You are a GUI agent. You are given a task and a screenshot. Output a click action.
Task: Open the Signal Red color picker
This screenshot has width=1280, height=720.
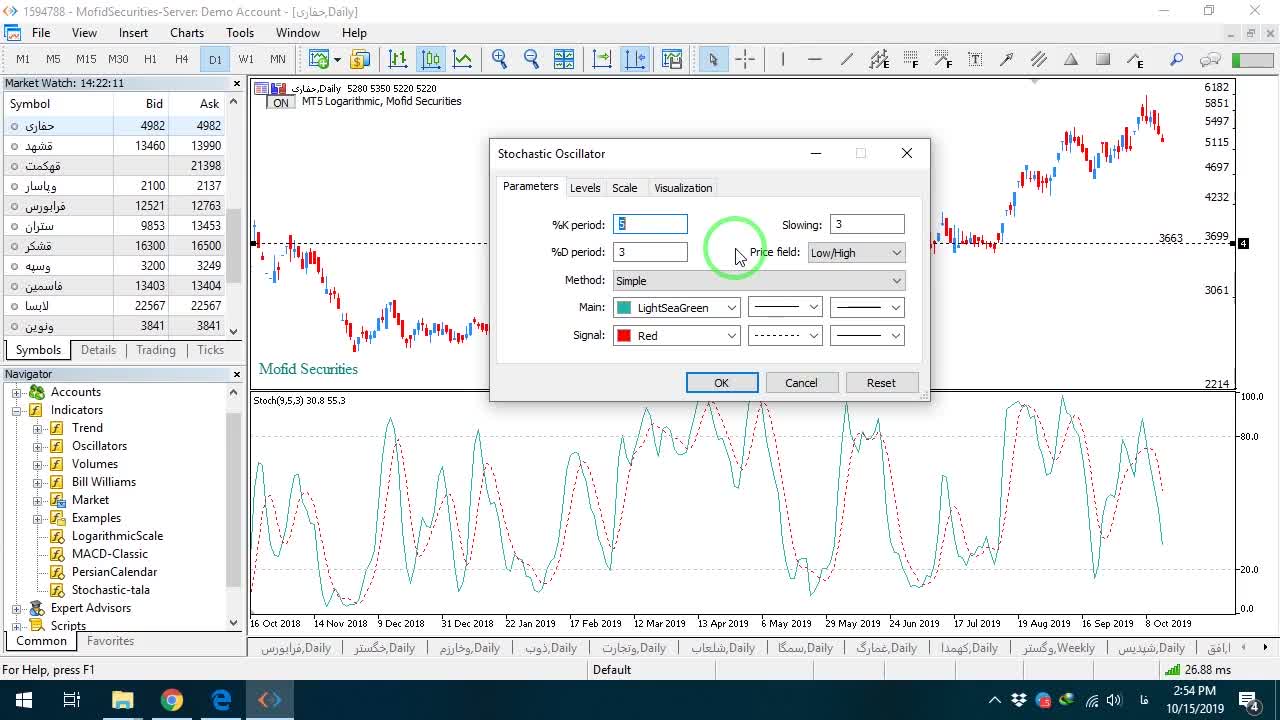pyautogui.click(x=677, y=336)
